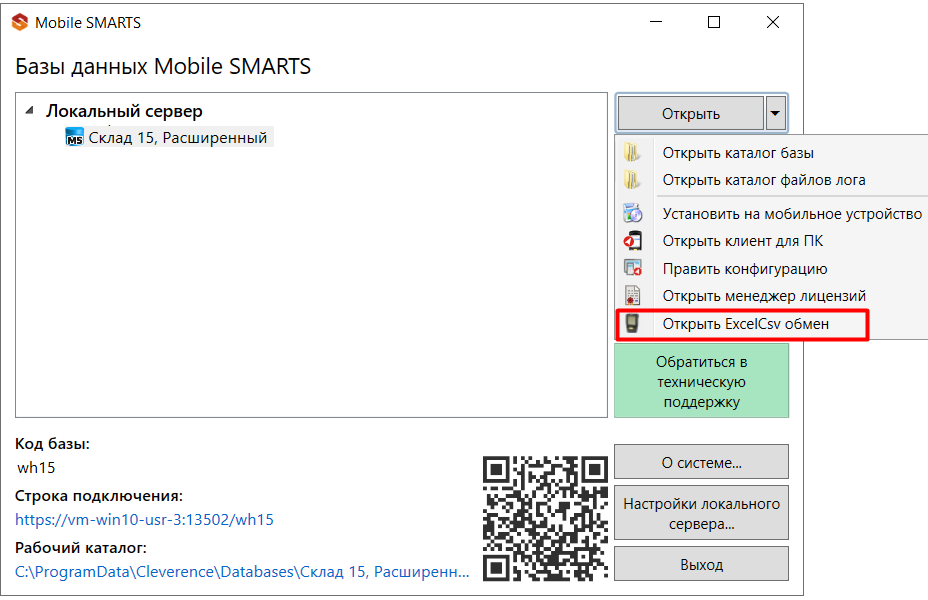
Task: Click the ExcelCsv exchange device icon
Action: pos(632,324)
